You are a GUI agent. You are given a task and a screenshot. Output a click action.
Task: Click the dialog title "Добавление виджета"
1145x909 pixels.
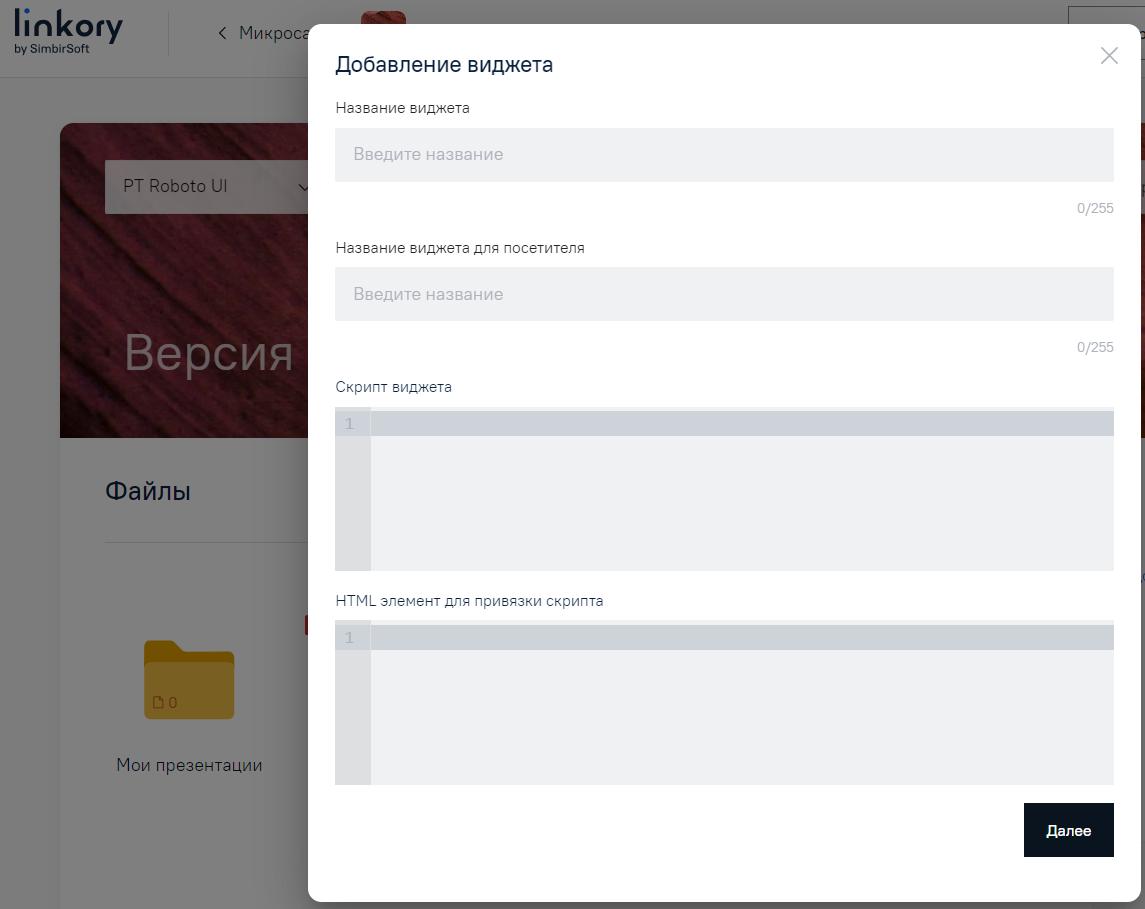(445, 64)
